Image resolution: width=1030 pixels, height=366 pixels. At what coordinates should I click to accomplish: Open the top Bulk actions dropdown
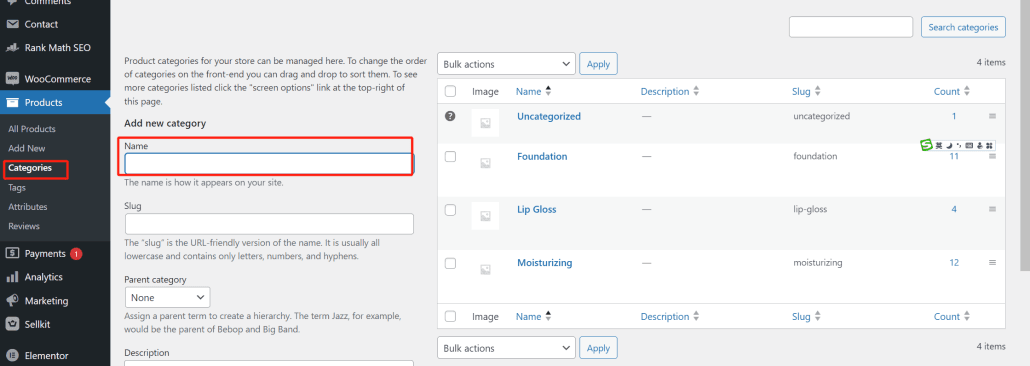[506, 64]
